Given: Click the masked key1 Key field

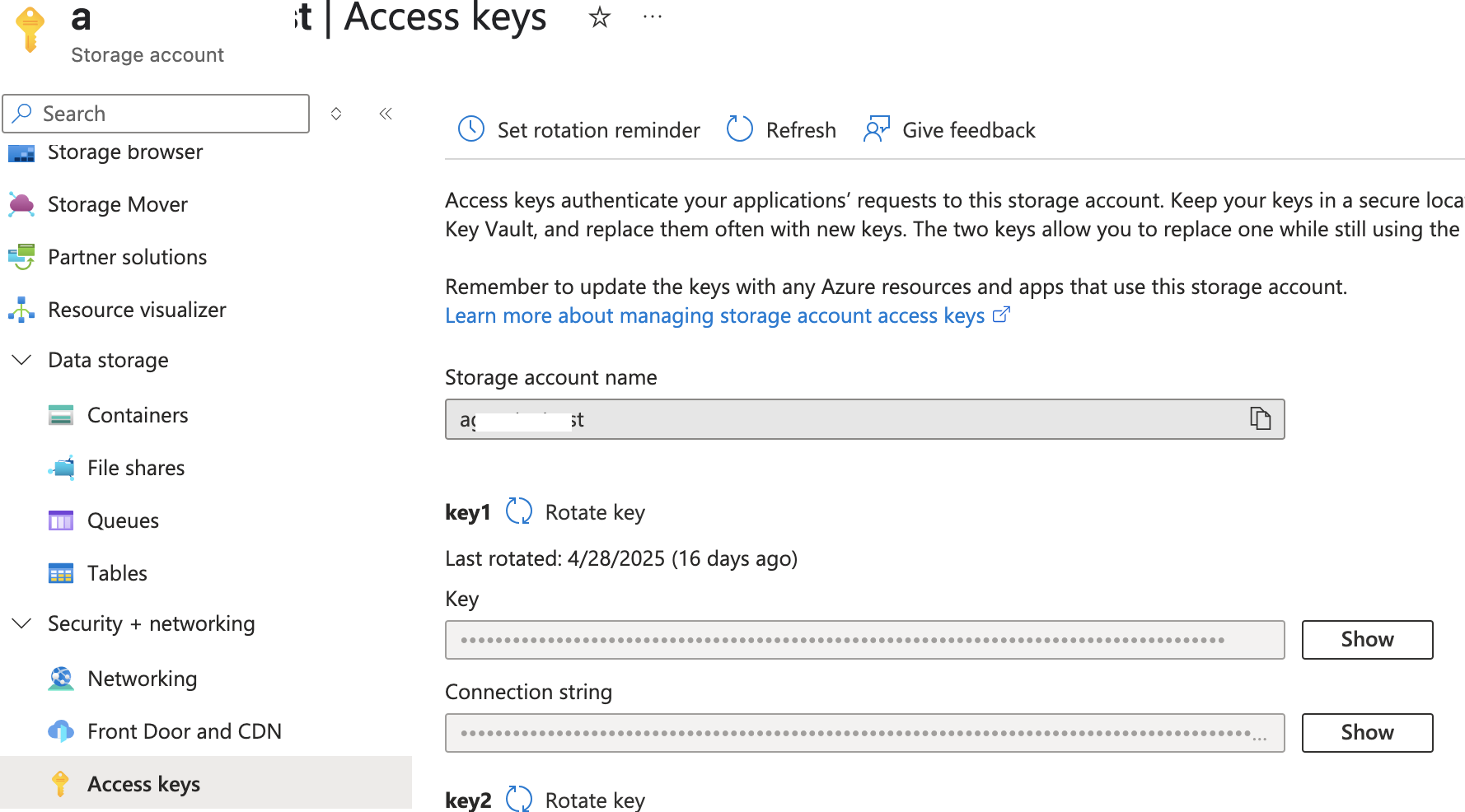Looking at the screenshot, I should tap(864, 640).
